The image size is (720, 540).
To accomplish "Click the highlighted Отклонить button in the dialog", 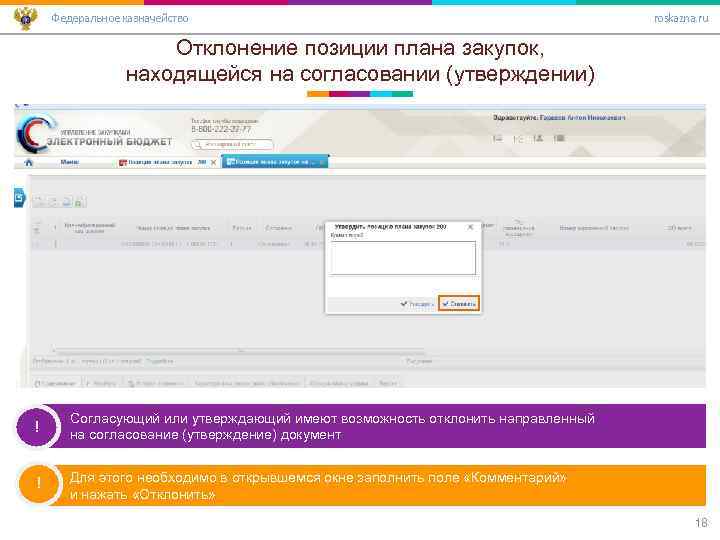I will (x=459, y=304).
